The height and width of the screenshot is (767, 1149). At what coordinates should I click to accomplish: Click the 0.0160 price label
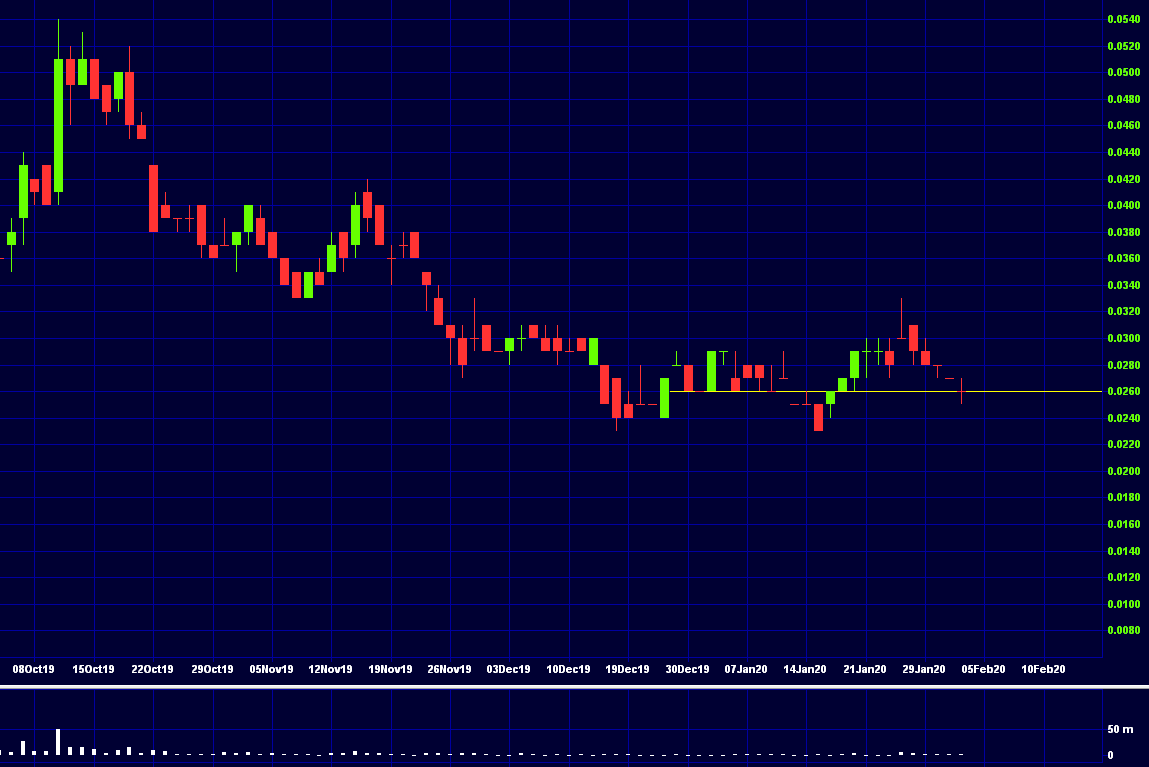coord(1123,525)
